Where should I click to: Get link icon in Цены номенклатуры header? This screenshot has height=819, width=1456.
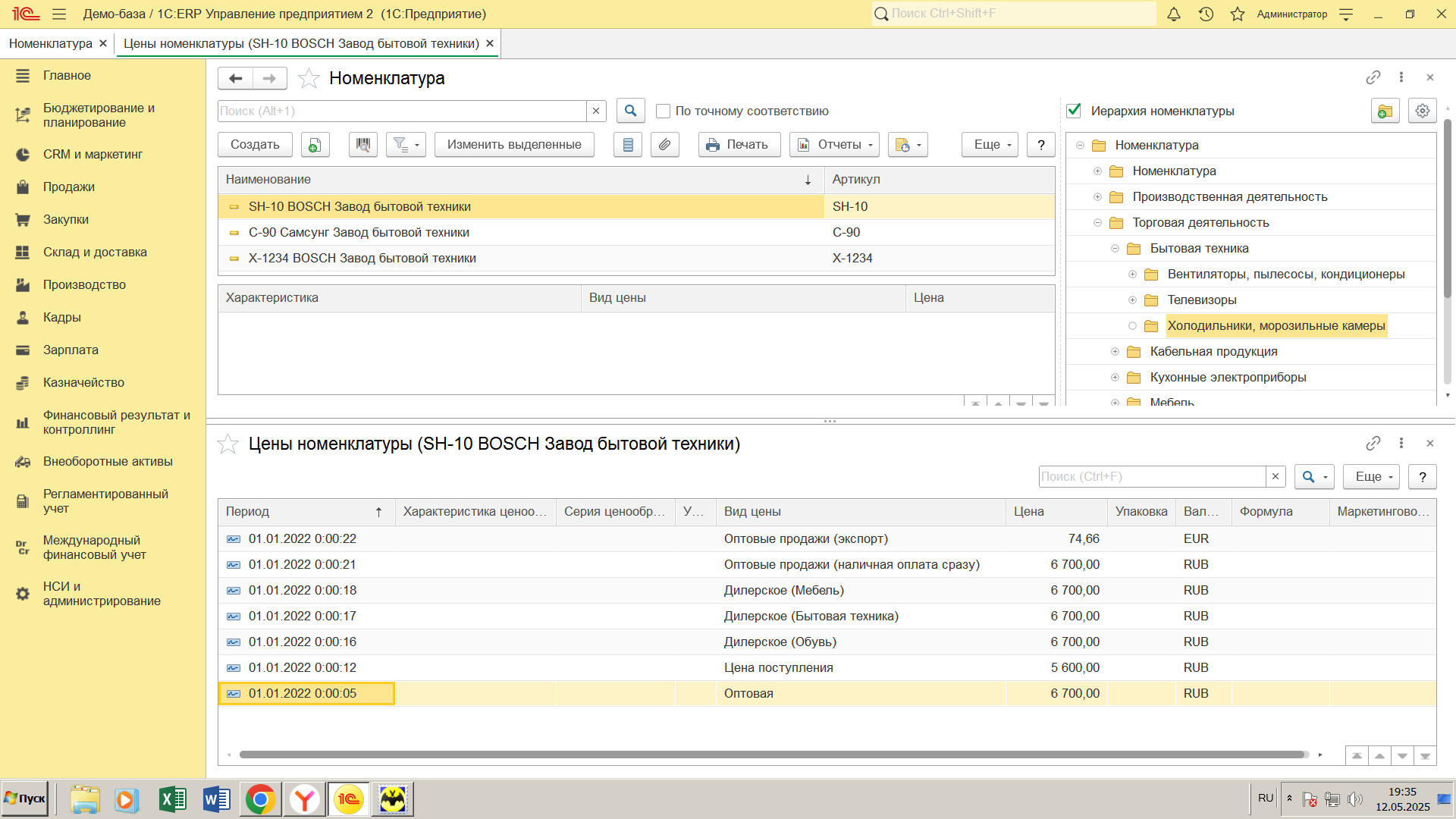coord(1373,443)
